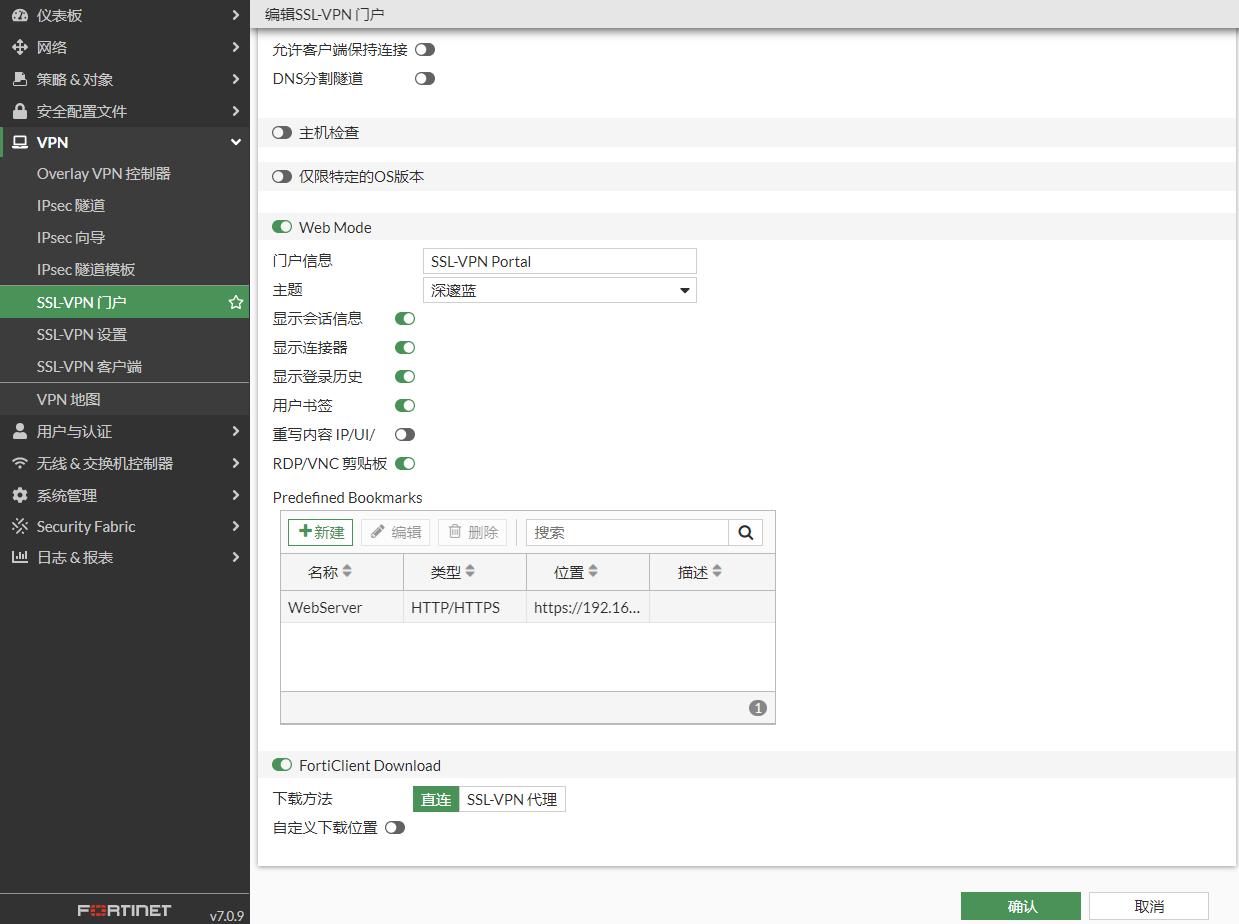Screen dimensions: 1239x924
Task: Toggle DNS分割隧道 switch
Action: coord(425,78)
